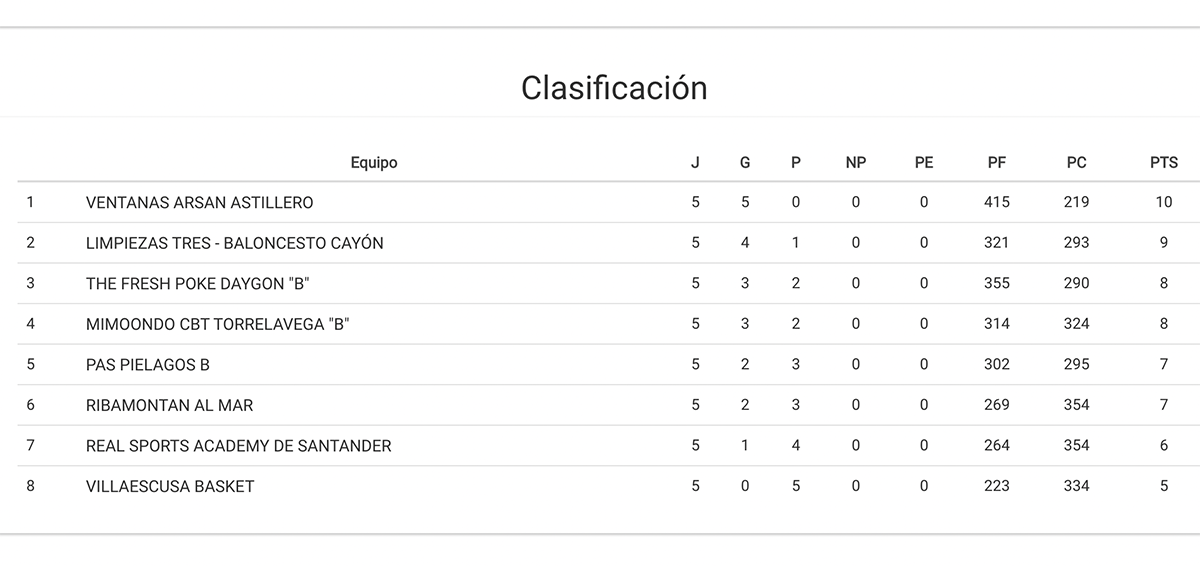
Task: Select REAL SPORTS ACADEMY DE SANTANDER
Action: 239,446
